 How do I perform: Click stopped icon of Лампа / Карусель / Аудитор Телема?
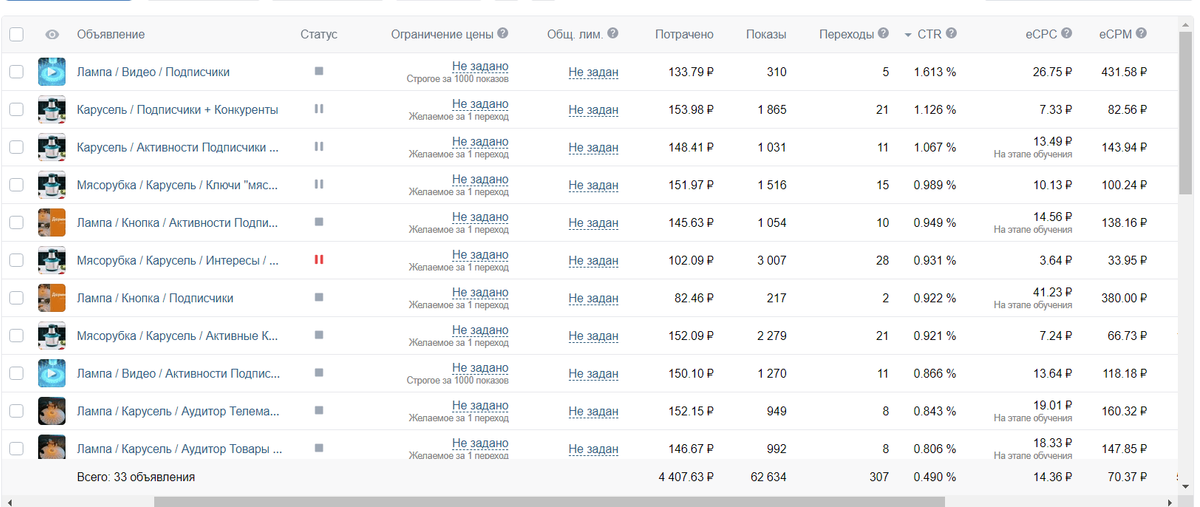click(x=319, y=409)
